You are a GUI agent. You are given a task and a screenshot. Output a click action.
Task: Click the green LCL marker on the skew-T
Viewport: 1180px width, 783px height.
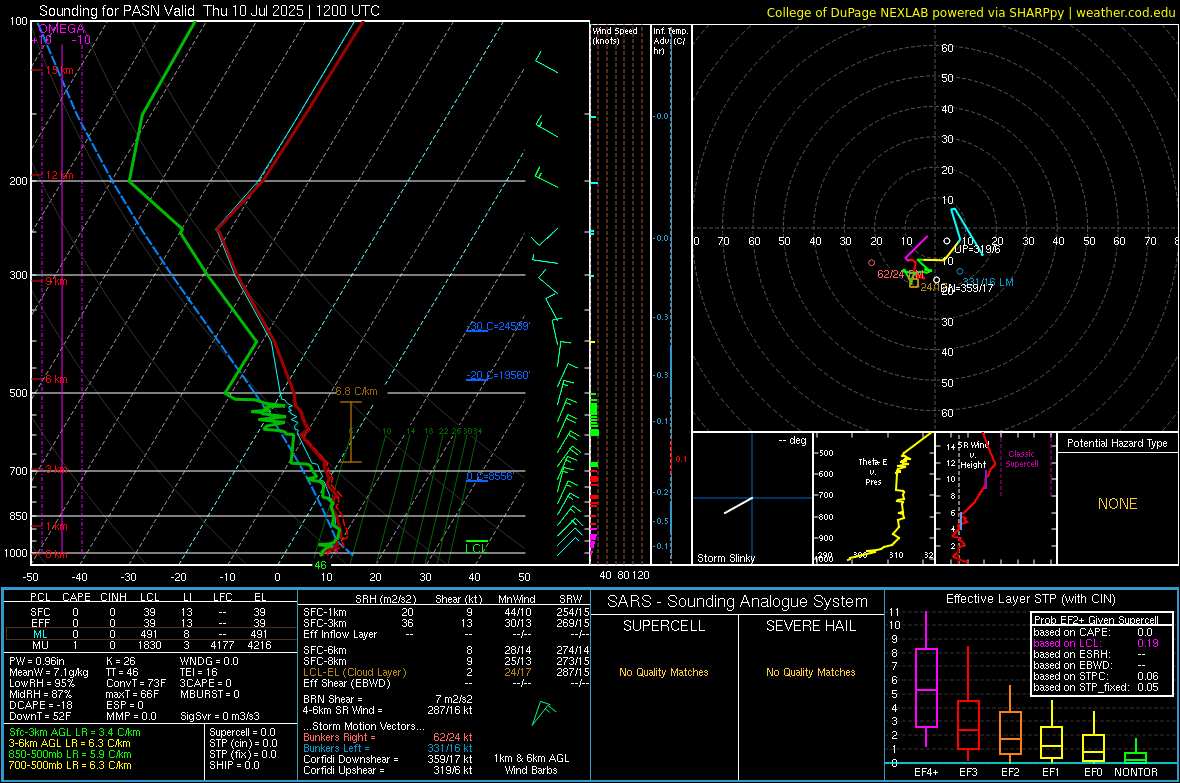[476, 547]
